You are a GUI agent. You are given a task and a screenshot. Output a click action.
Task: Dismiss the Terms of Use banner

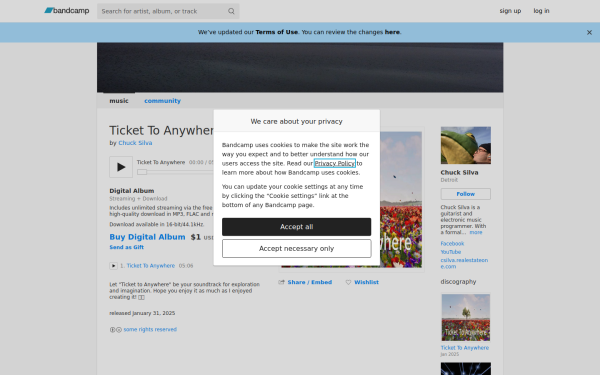[589, 33]
